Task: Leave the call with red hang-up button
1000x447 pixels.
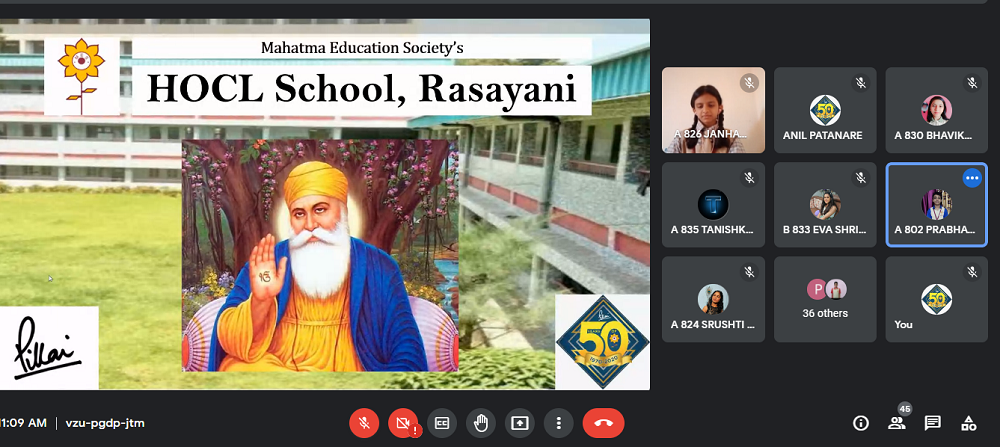Action: click(x=603, y=423)
